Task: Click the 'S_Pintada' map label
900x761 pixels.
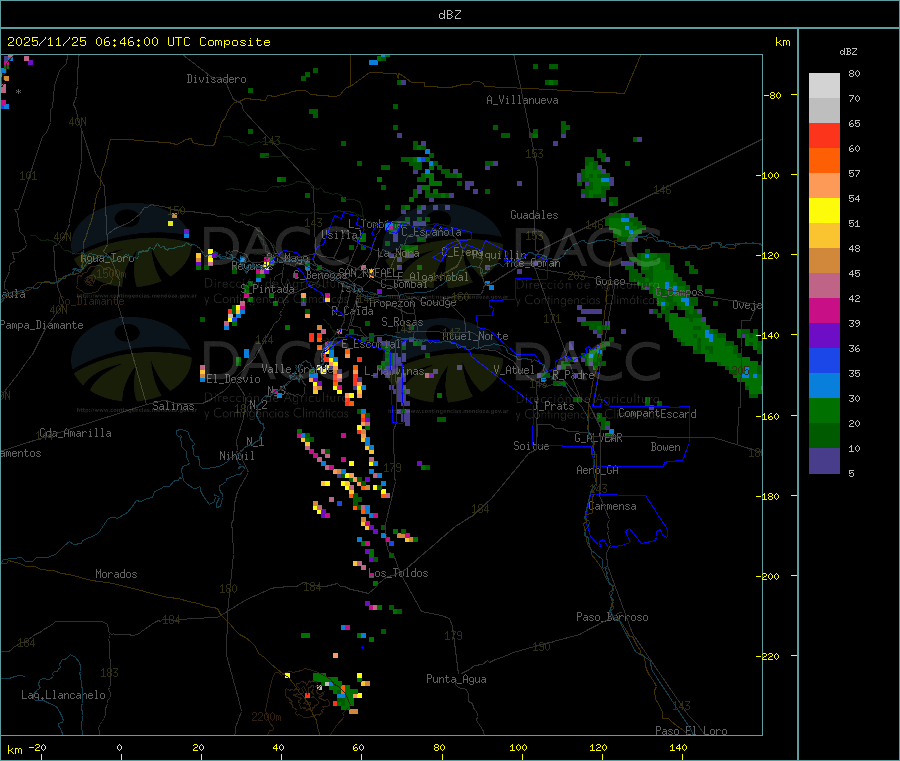Action: 267,289
